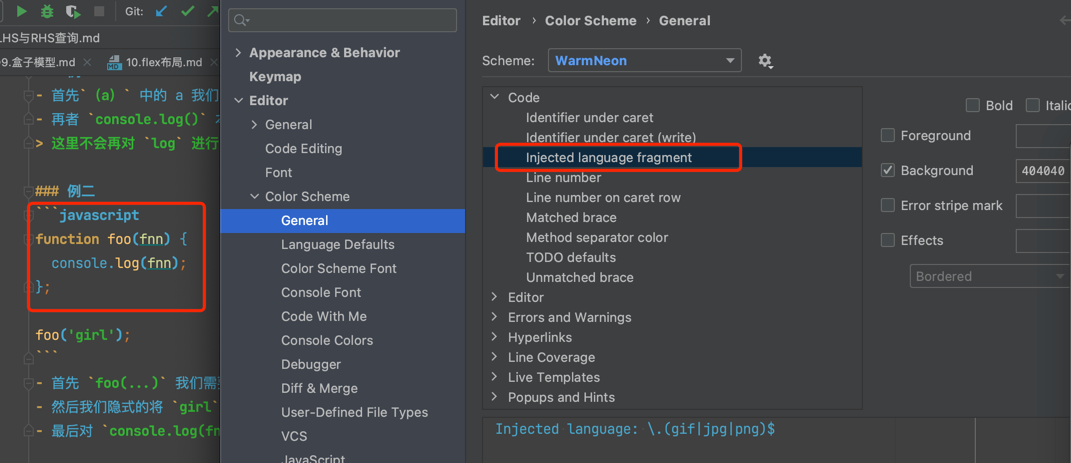Image resolution: width=1071 pixels, height=463 pixels.
Task: Click Git push green arrow icon
Action: pos(212,11)
